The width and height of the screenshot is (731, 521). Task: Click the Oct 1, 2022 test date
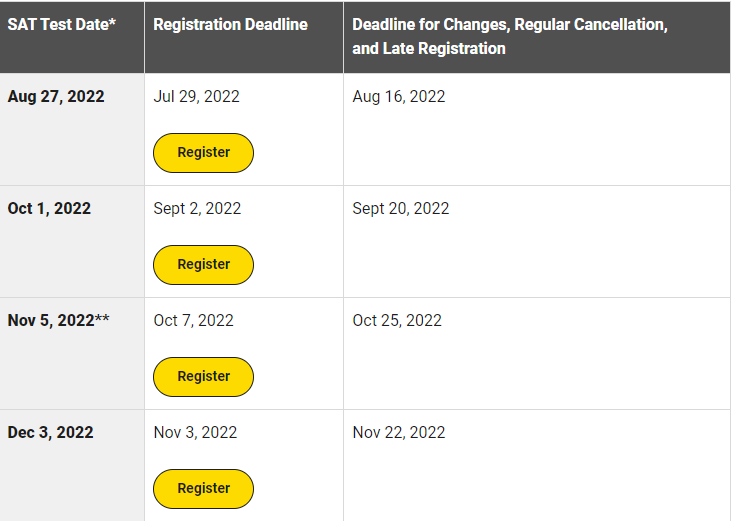49,209
